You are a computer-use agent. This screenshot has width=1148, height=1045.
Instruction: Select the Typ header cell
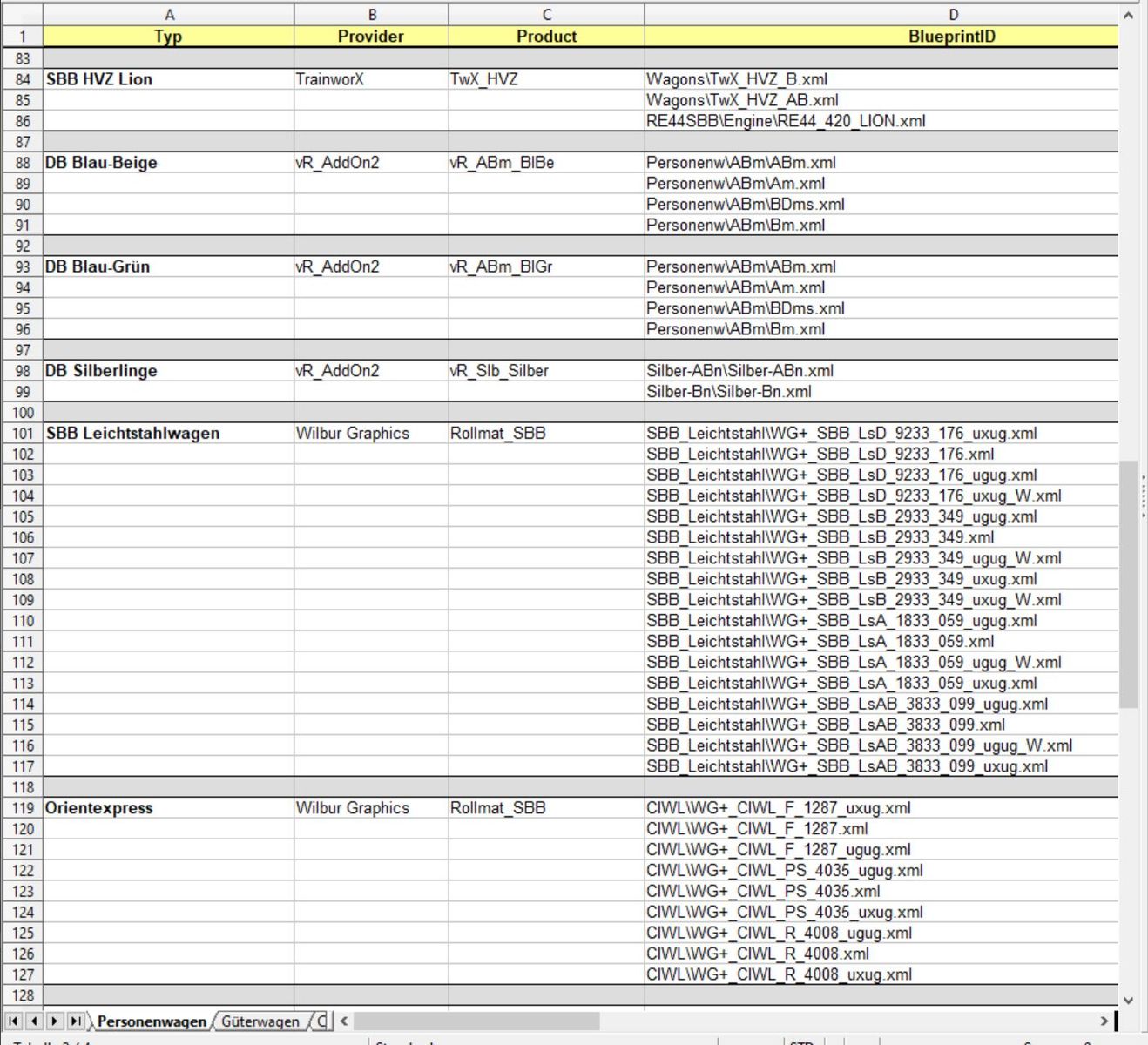(x=169, y=37)
